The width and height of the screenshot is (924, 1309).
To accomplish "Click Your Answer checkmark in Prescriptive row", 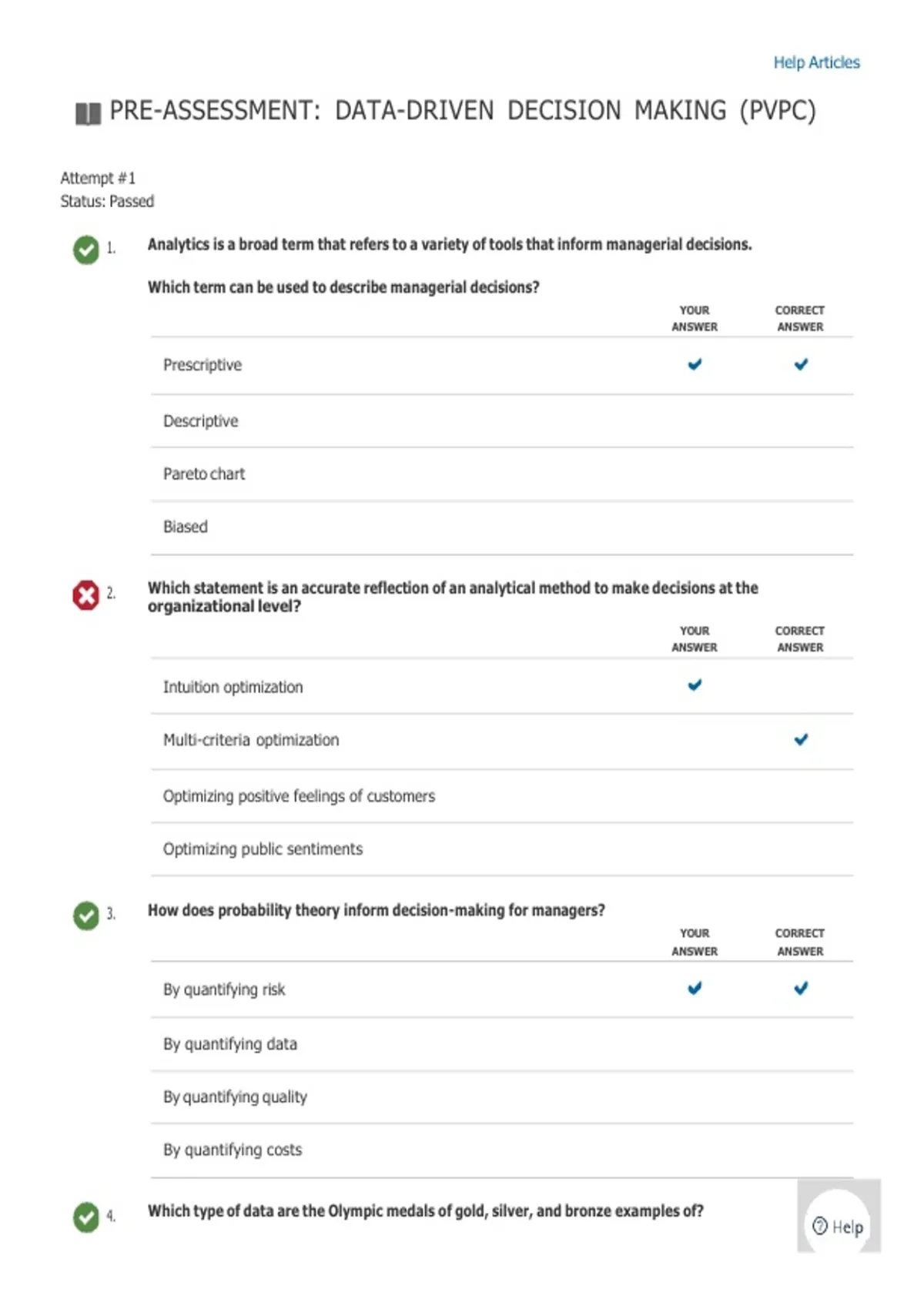I will coord(695,364).
